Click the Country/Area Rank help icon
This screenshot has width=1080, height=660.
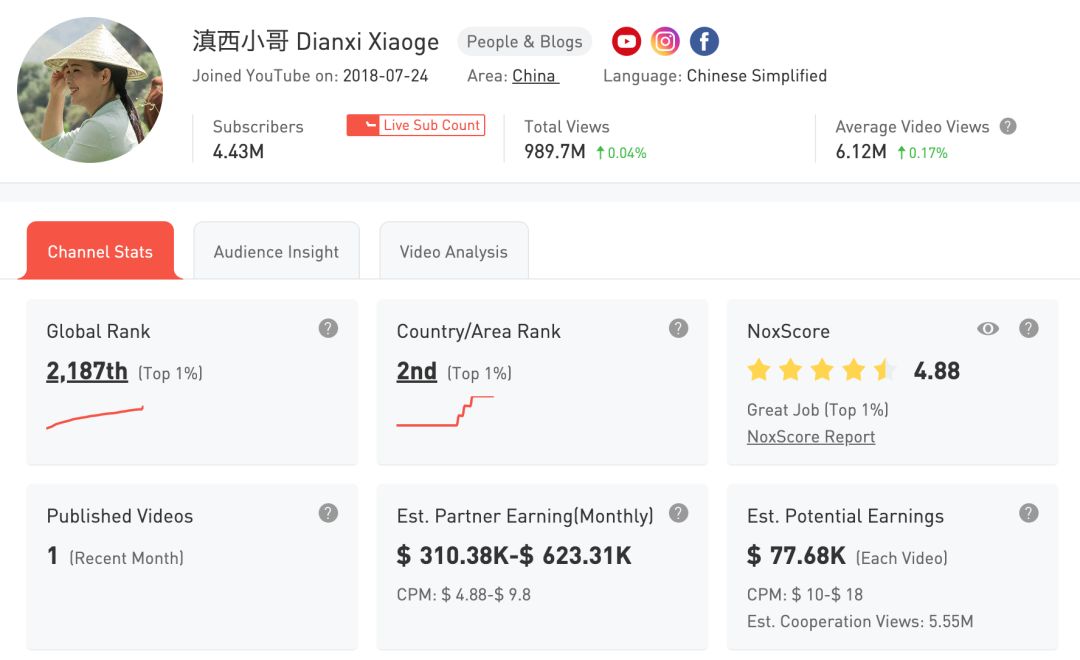678,328
